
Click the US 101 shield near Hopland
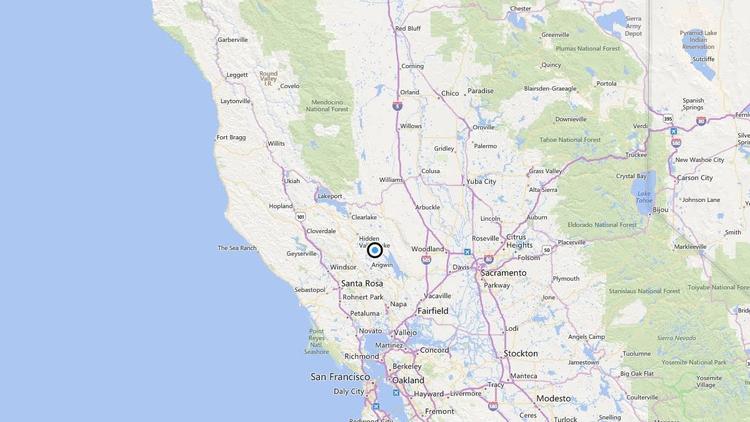tap(300, 217)
